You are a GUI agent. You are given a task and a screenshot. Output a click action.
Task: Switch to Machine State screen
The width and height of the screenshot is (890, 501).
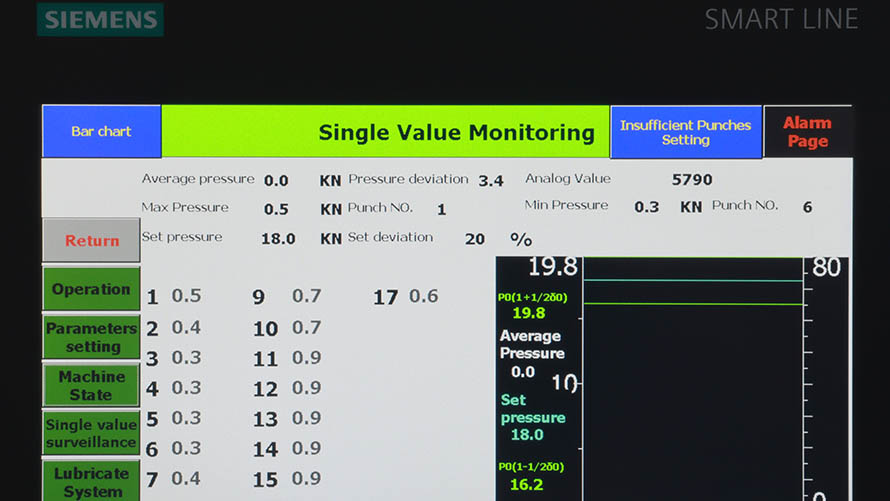coord(91,385)
